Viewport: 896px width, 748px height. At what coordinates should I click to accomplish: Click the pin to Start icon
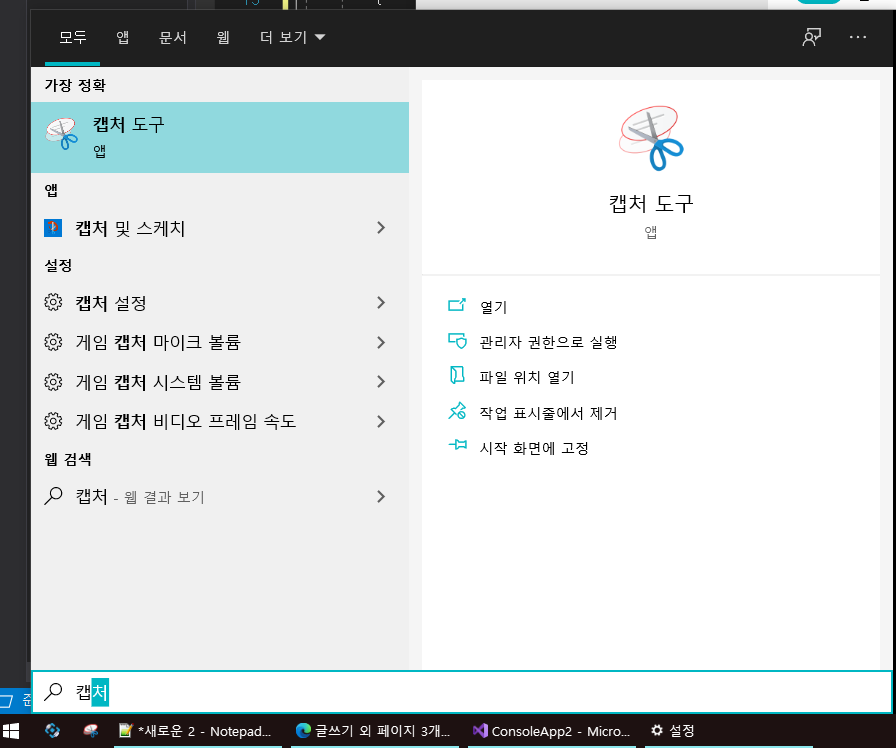[458, 445]
